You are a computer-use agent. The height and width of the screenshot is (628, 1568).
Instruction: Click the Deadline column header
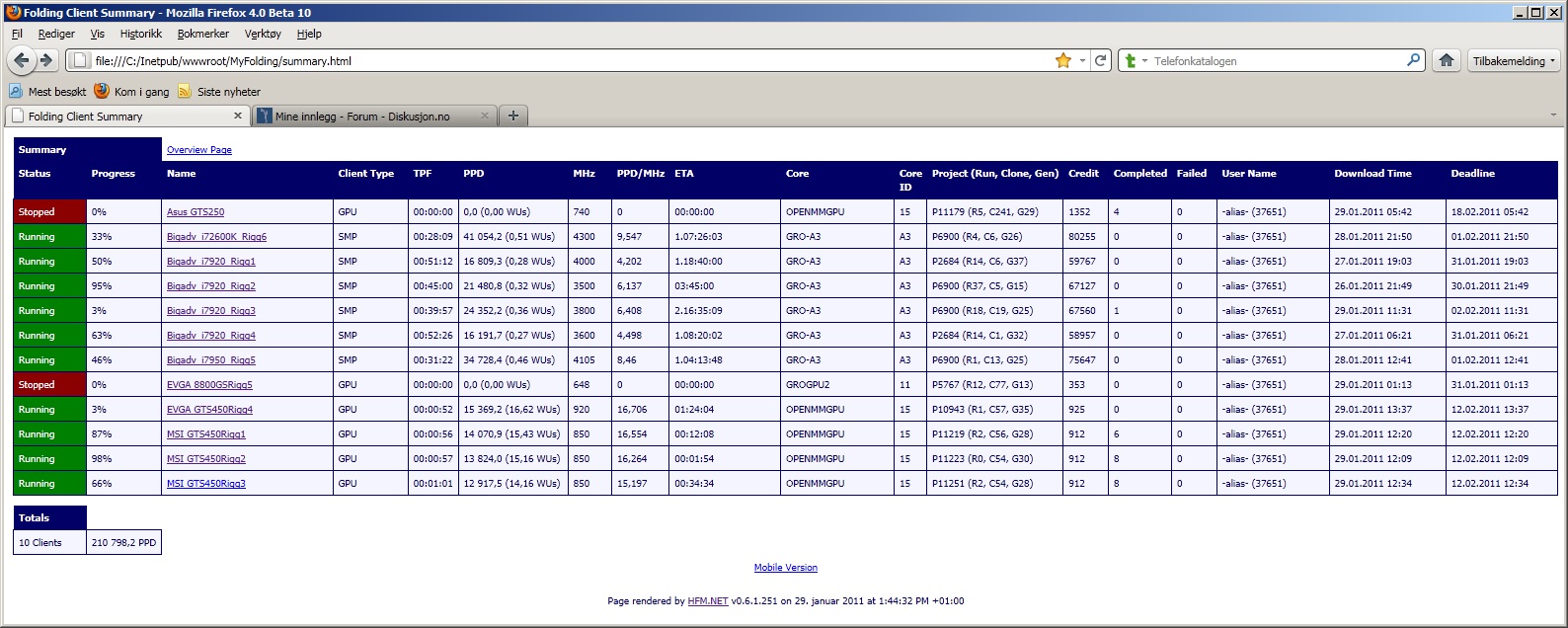pyautogui.click(x=1473, y=174)
